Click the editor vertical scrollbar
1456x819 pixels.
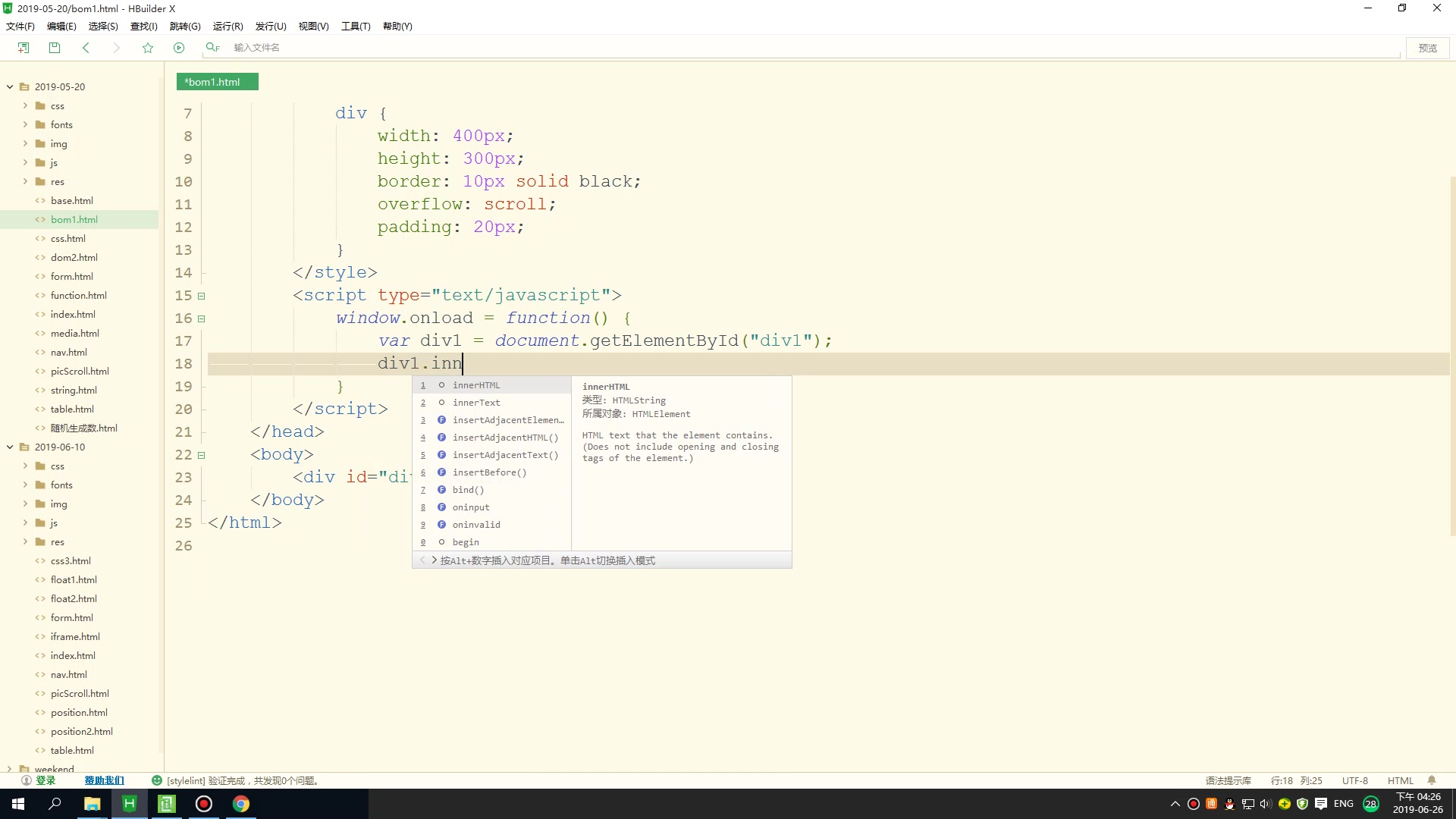pos(1452,356)
